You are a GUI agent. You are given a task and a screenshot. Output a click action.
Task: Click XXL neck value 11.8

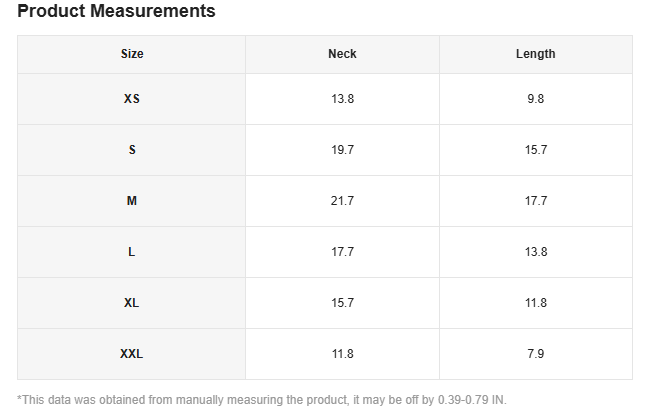pos(342,354)
